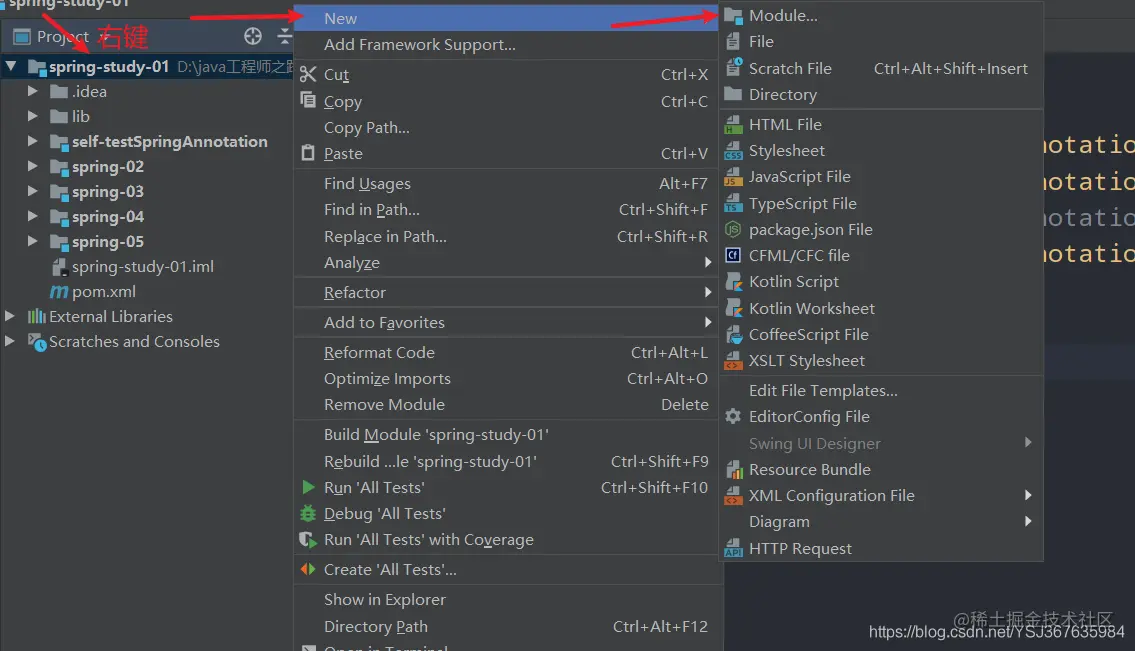Click the locate target icon in Project toolbar
The image size is (1135, 651).
[253, 35]
